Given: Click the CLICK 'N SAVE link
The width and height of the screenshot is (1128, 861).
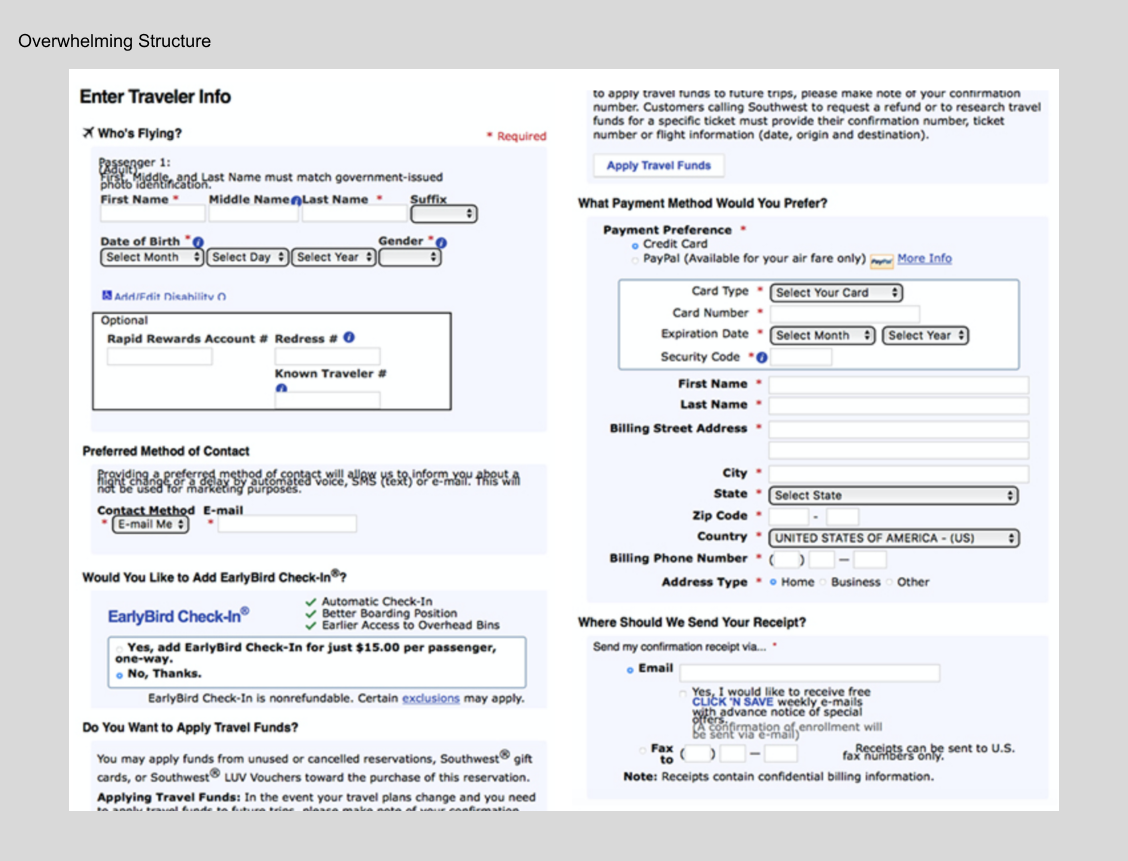Looking at the screenshot, I should 732,701.
